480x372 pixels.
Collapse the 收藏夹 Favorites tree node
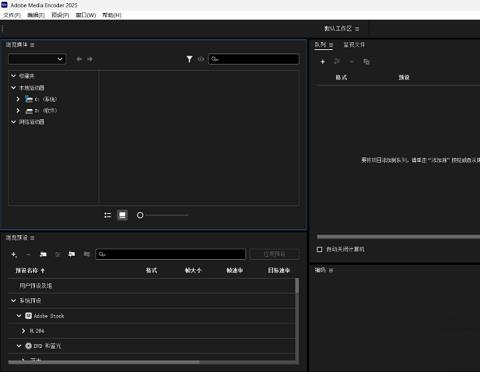(x=14, y=76)
